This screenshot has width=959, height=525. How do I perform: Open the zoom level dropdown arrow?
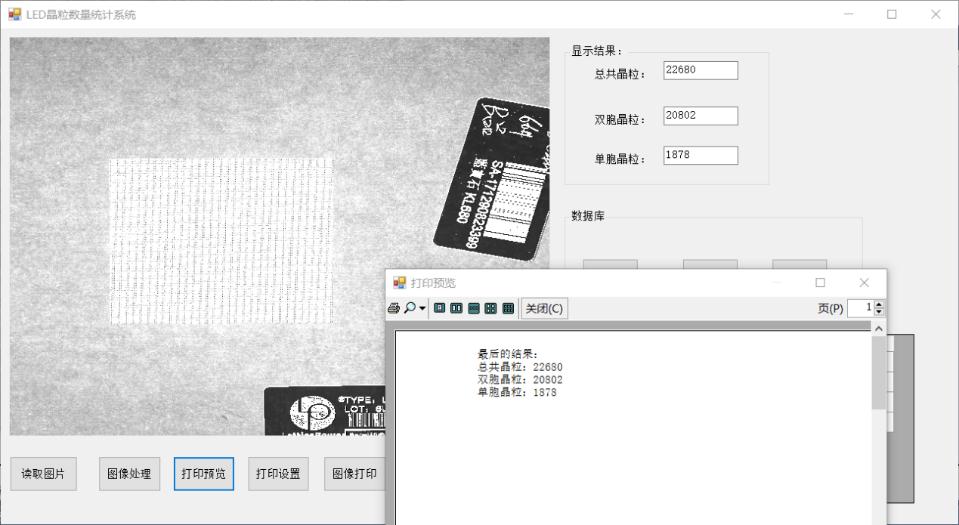[x=421, y=309]
